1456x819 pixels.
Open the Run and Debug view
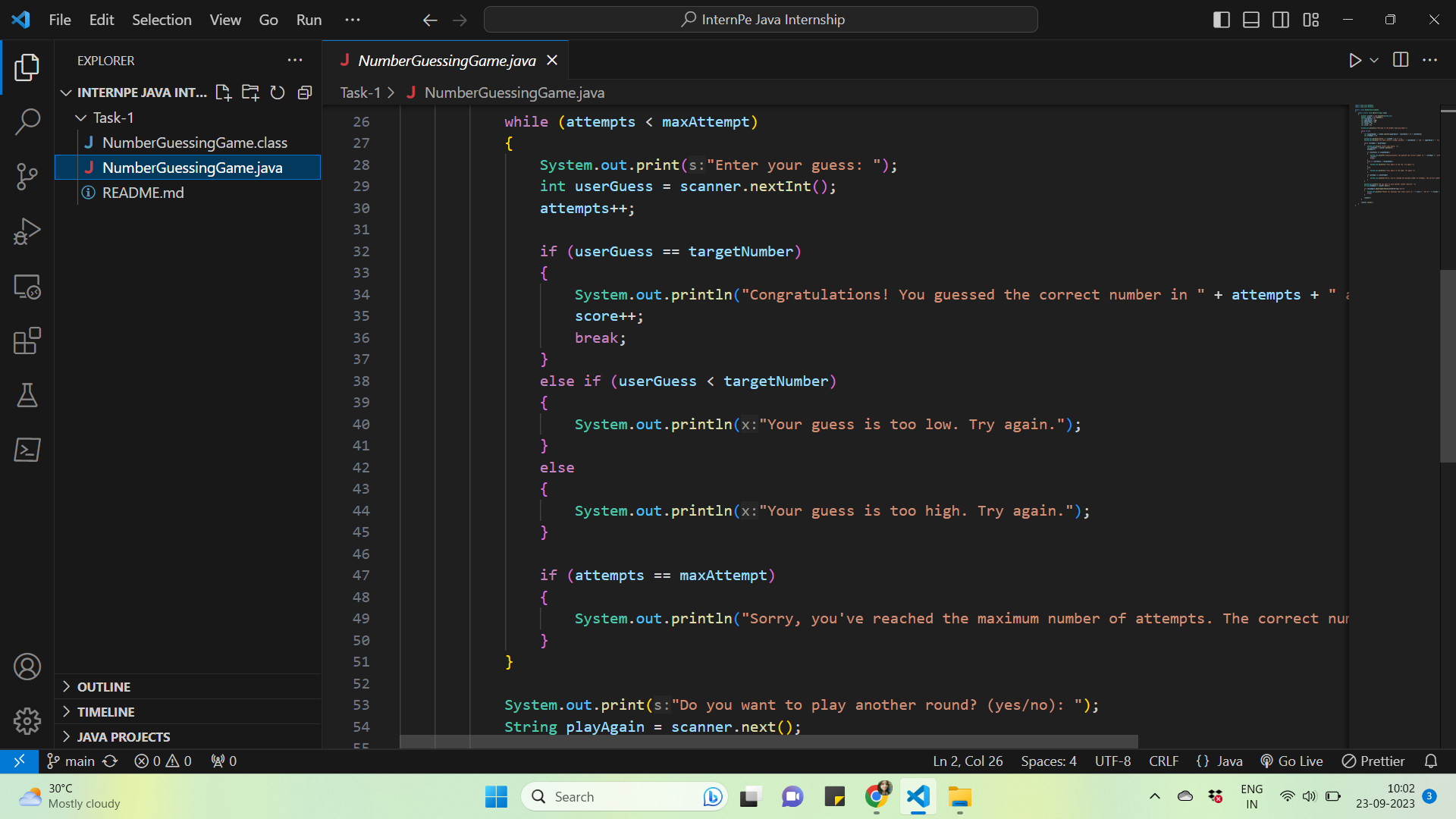tap(27, 231)
